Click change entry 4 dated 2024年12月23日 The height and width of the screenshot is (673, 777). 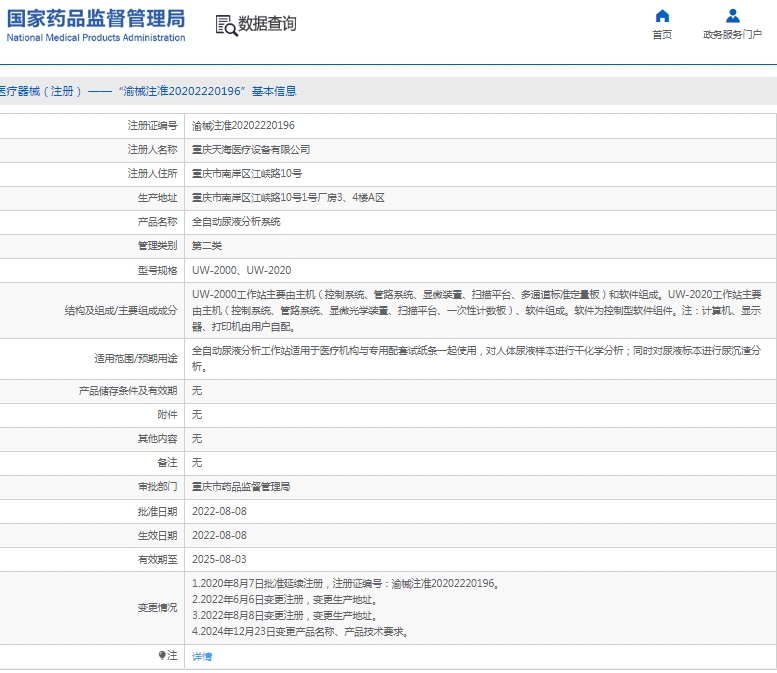(x=300, y=632)
